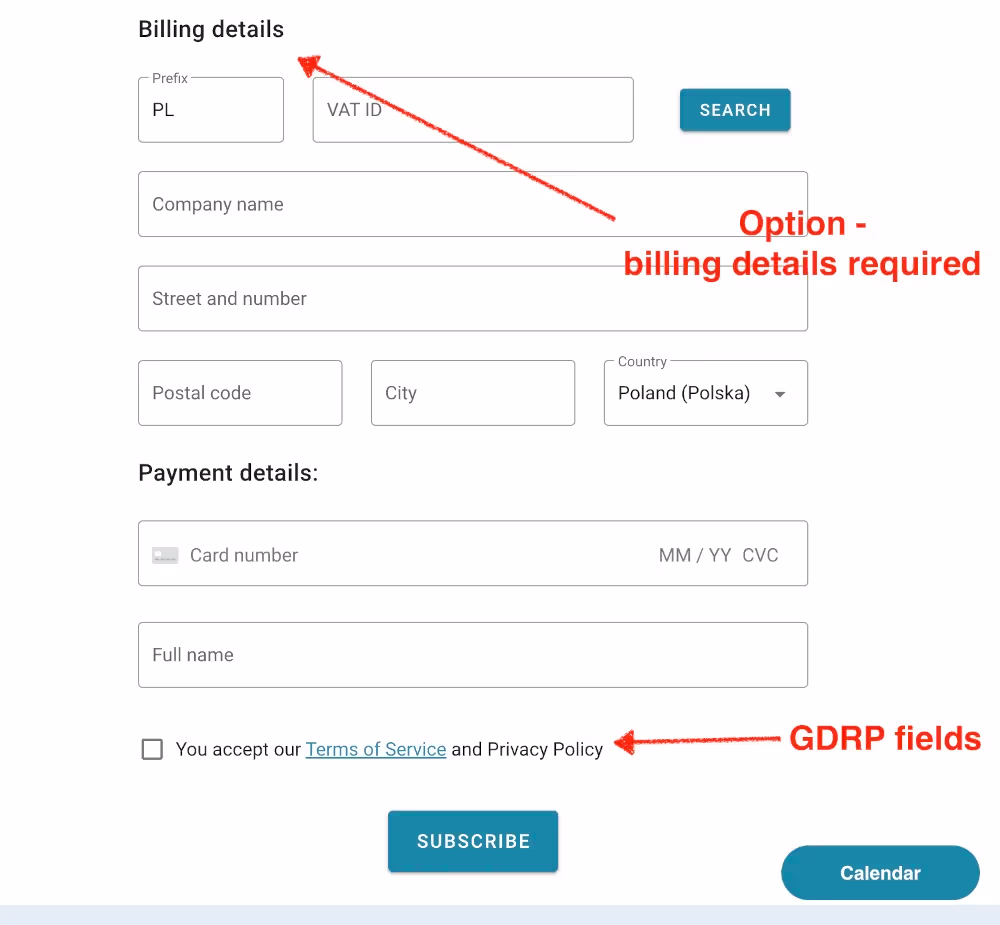Click the VAT ID input field
Screen dimensions: 1000x925
[x=472, y=110]
